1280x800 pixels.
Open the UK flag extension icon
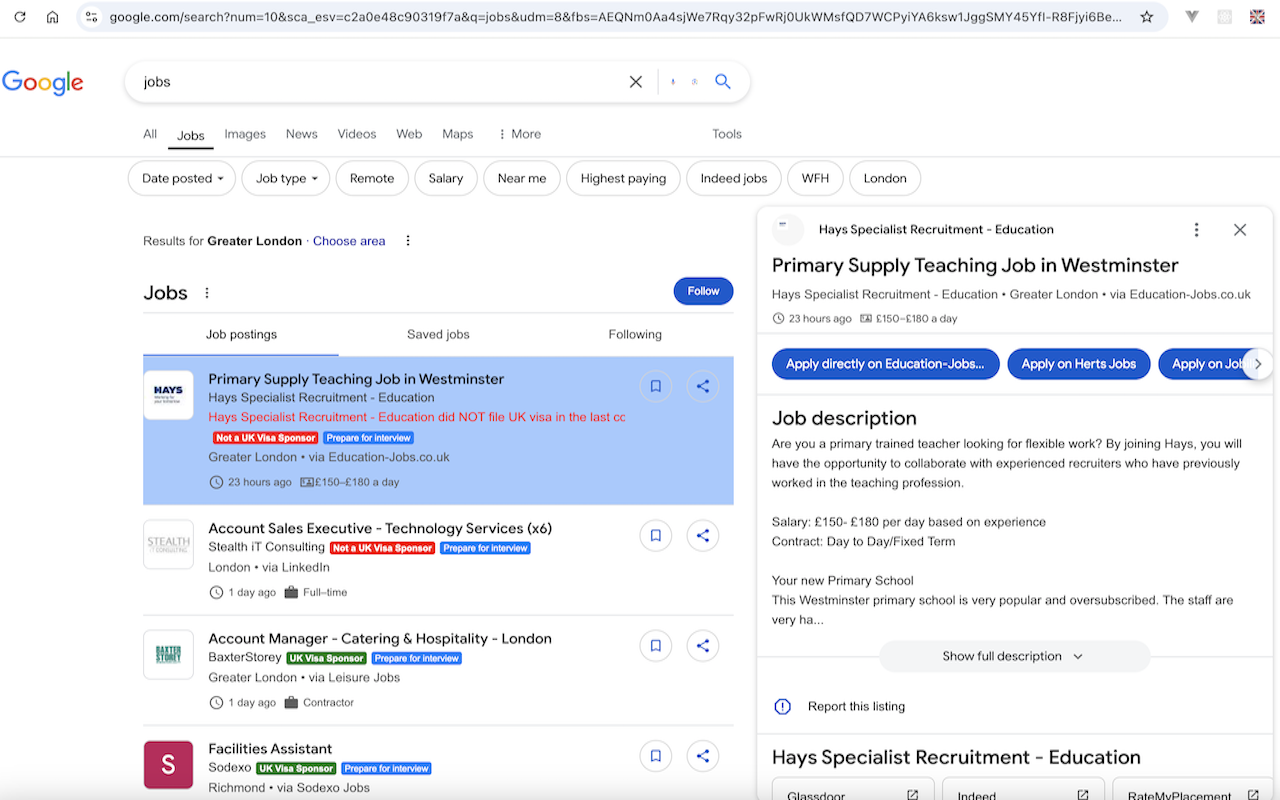[x=1257, y=17]
